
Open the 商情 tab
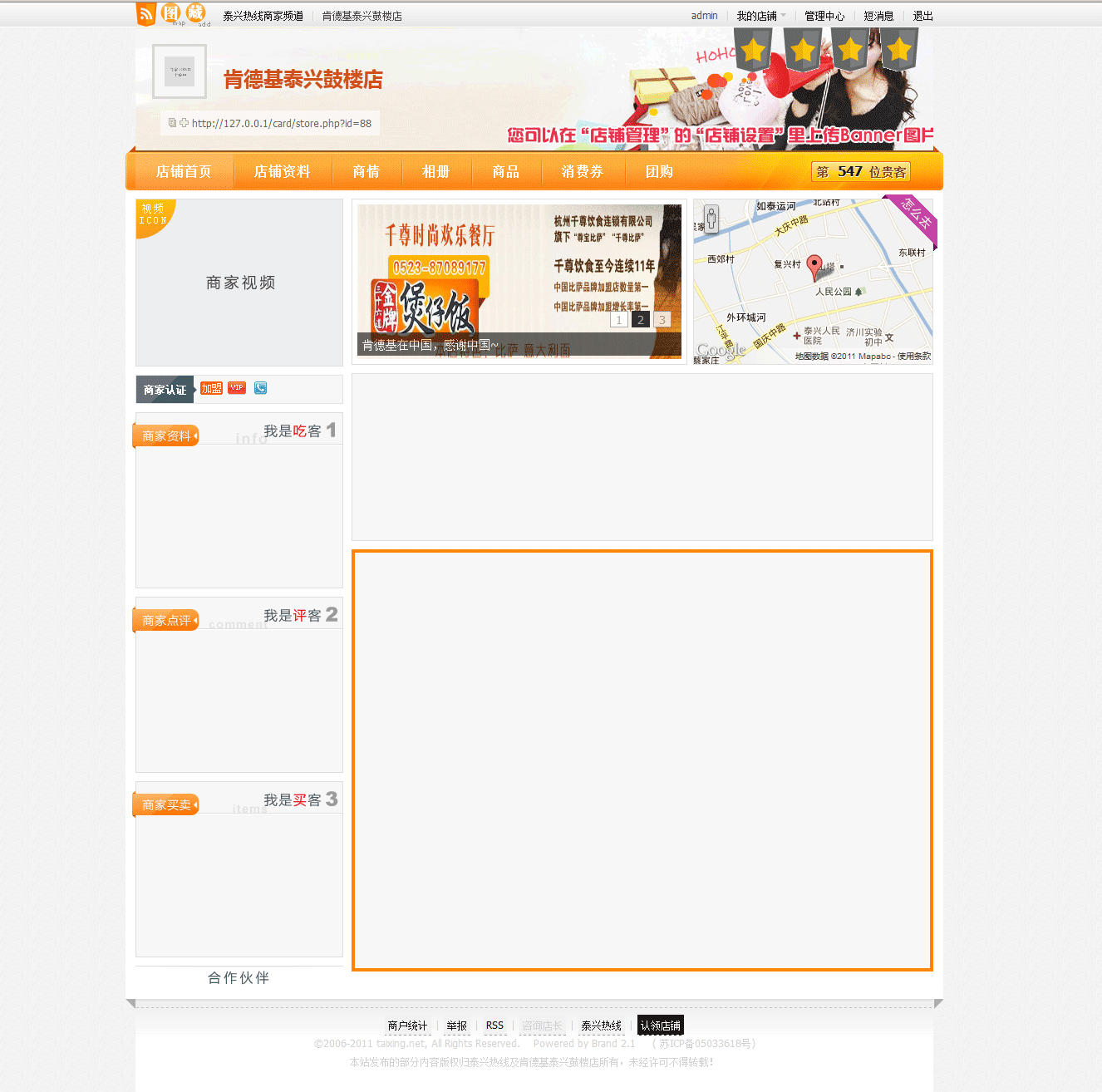pos(366,171)
